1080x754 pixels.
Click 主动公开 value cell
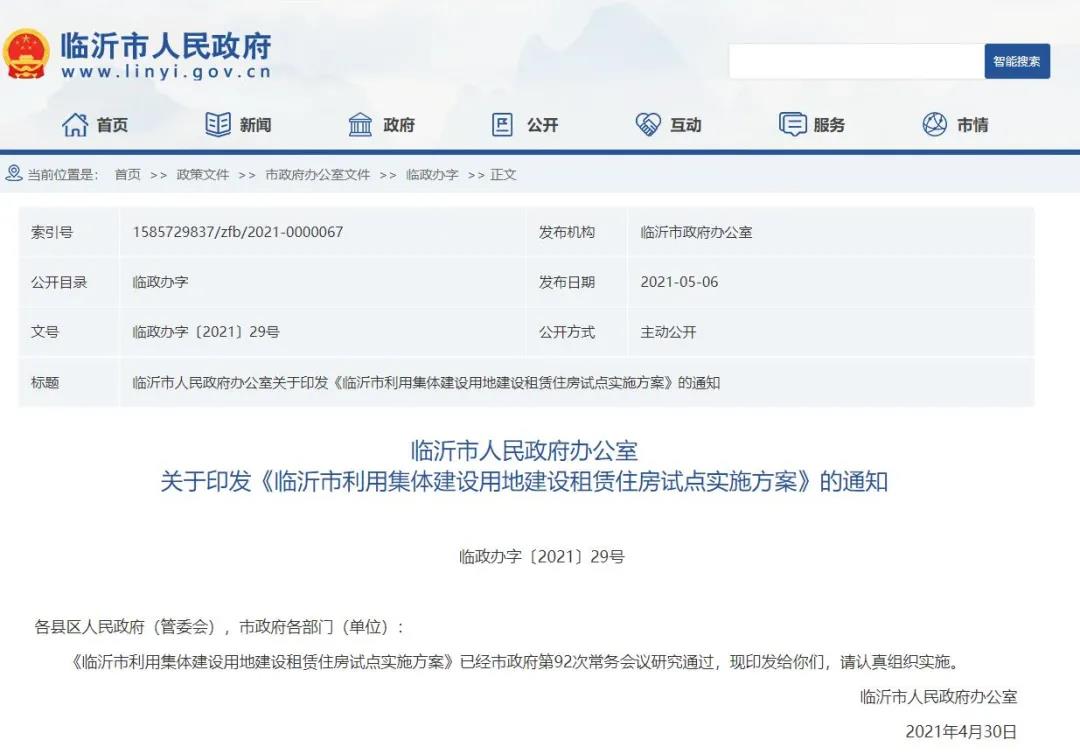click(x=831, y=332)
